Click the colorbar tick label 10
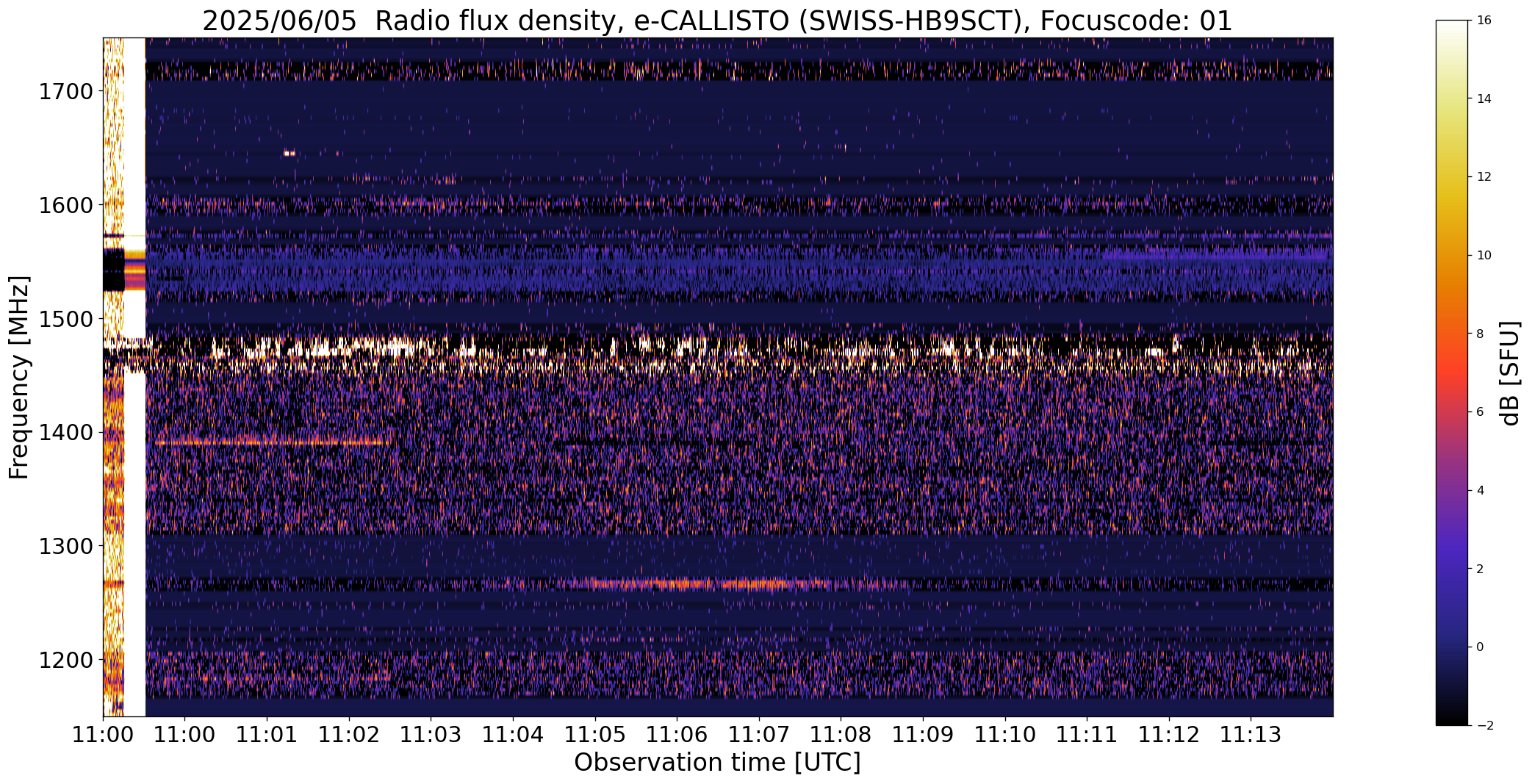The width and height of the screenshot is (1532, 784). 1484,256
